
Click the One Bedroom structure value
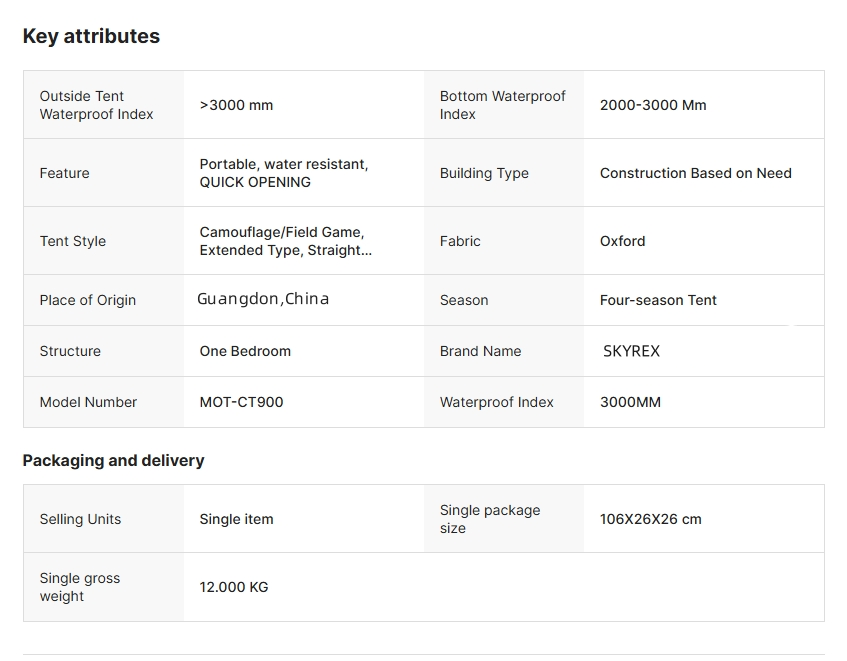point(245,351)
